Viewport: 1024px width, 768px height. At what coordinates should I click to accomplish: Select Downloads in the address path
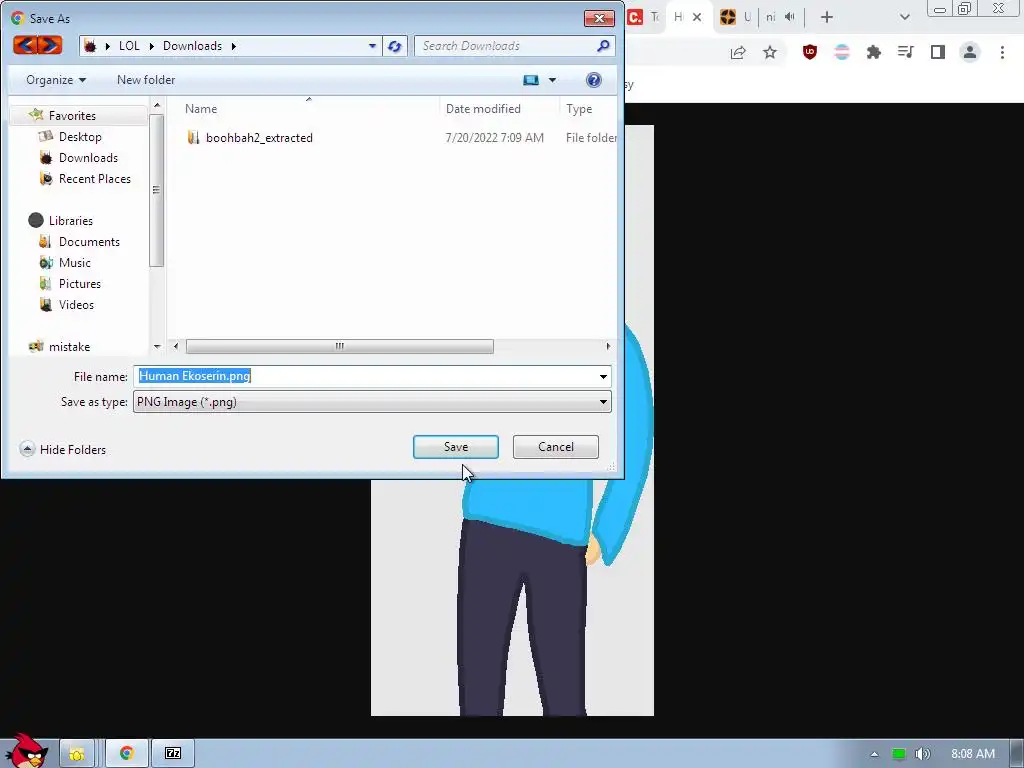point(192,46)
